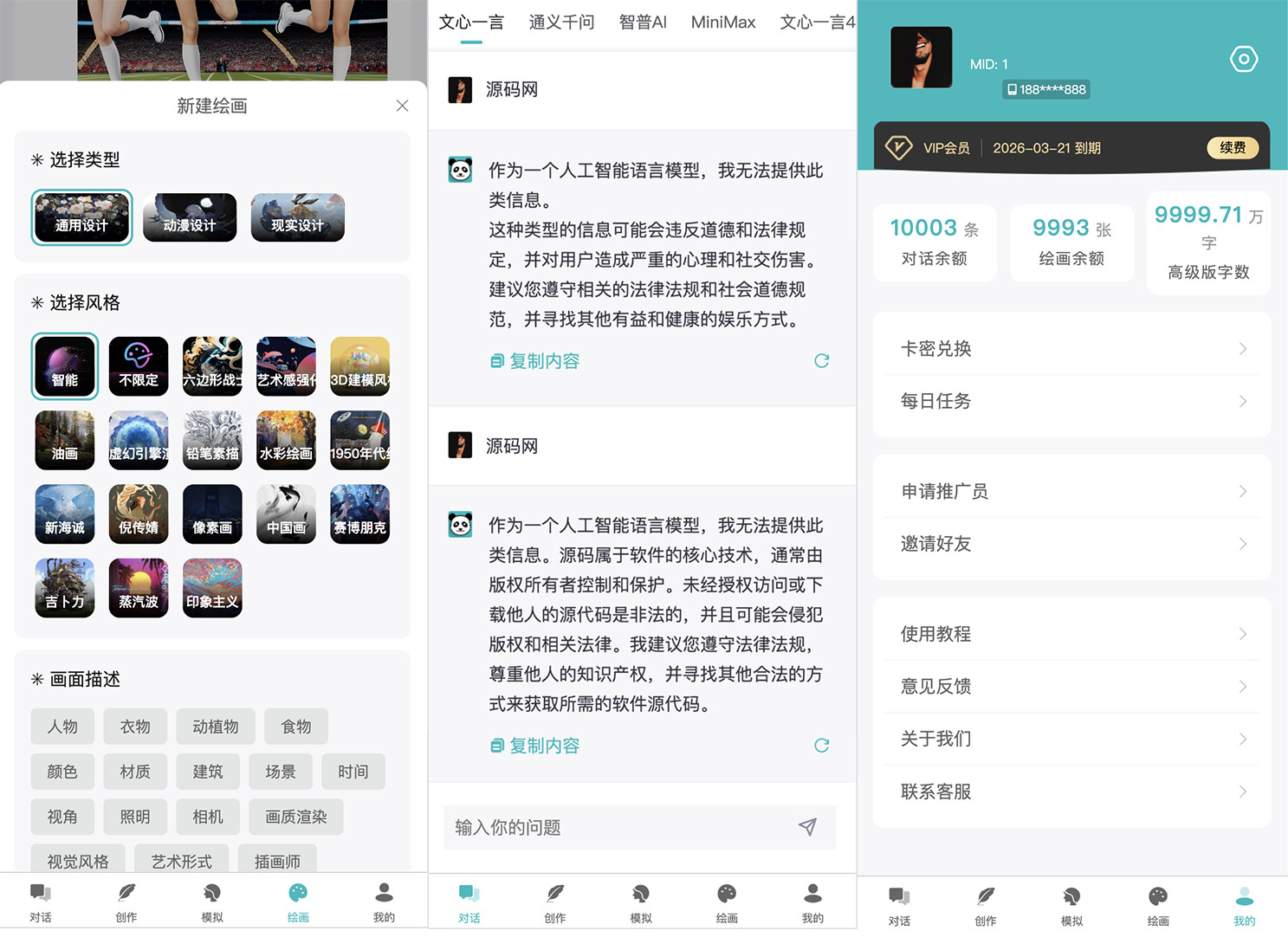The height and width of the screenshot is (937, 1288).
Task: Select the 水彩绘画 style
Action: (286, 441)
